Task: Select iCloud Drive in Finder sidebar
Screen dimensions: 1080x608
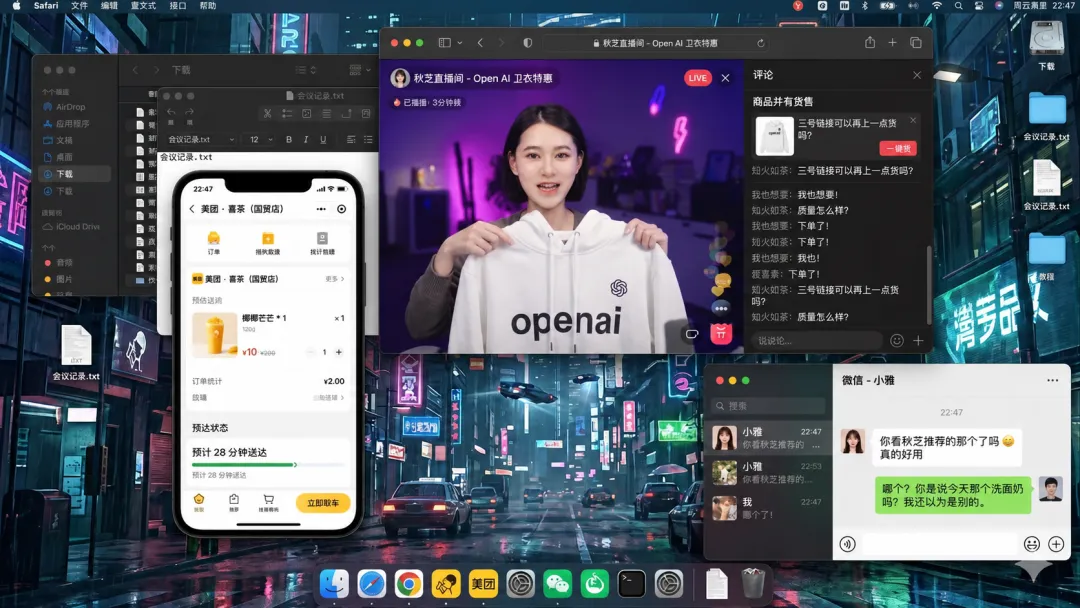Action: [78, 227]
